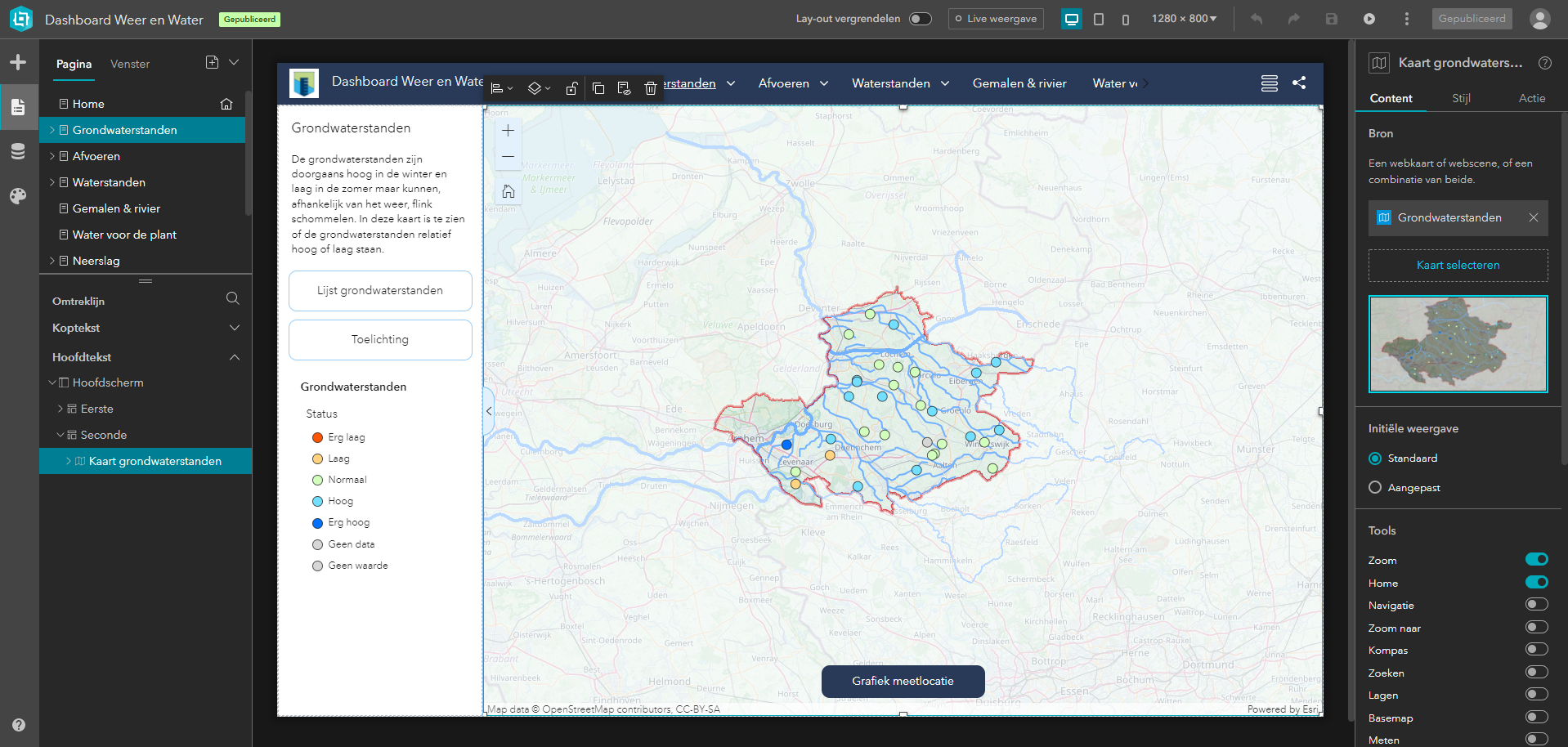The width and height of the screenshot is (1568, 747).
Task: Click the Toelichting button on the dashboard
Action: [x=379, y=339]
